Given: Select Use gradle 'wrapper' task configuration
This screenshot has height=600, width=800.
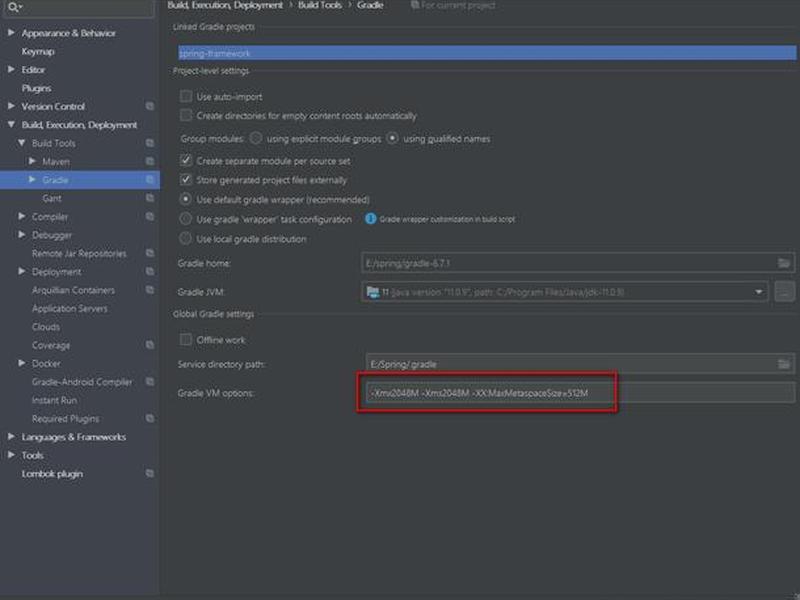Looking at the screenshot, I should point(186,219).
